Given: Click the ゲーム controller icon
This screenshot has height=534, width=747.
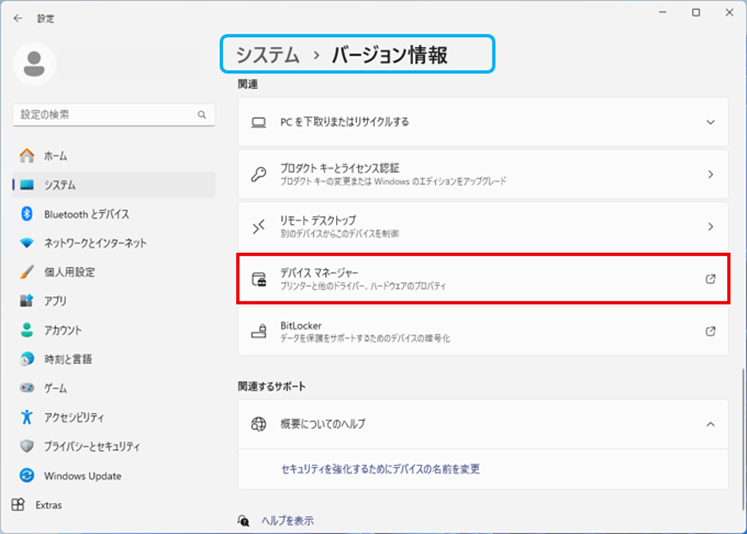Looking at the screenshot, I should pyautogui.click(x=27, y=388).
